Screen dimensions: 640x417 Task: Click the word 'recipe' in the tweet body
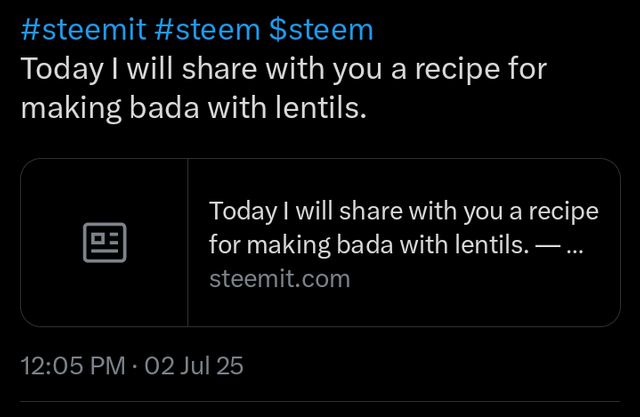[x=458, y=69]
